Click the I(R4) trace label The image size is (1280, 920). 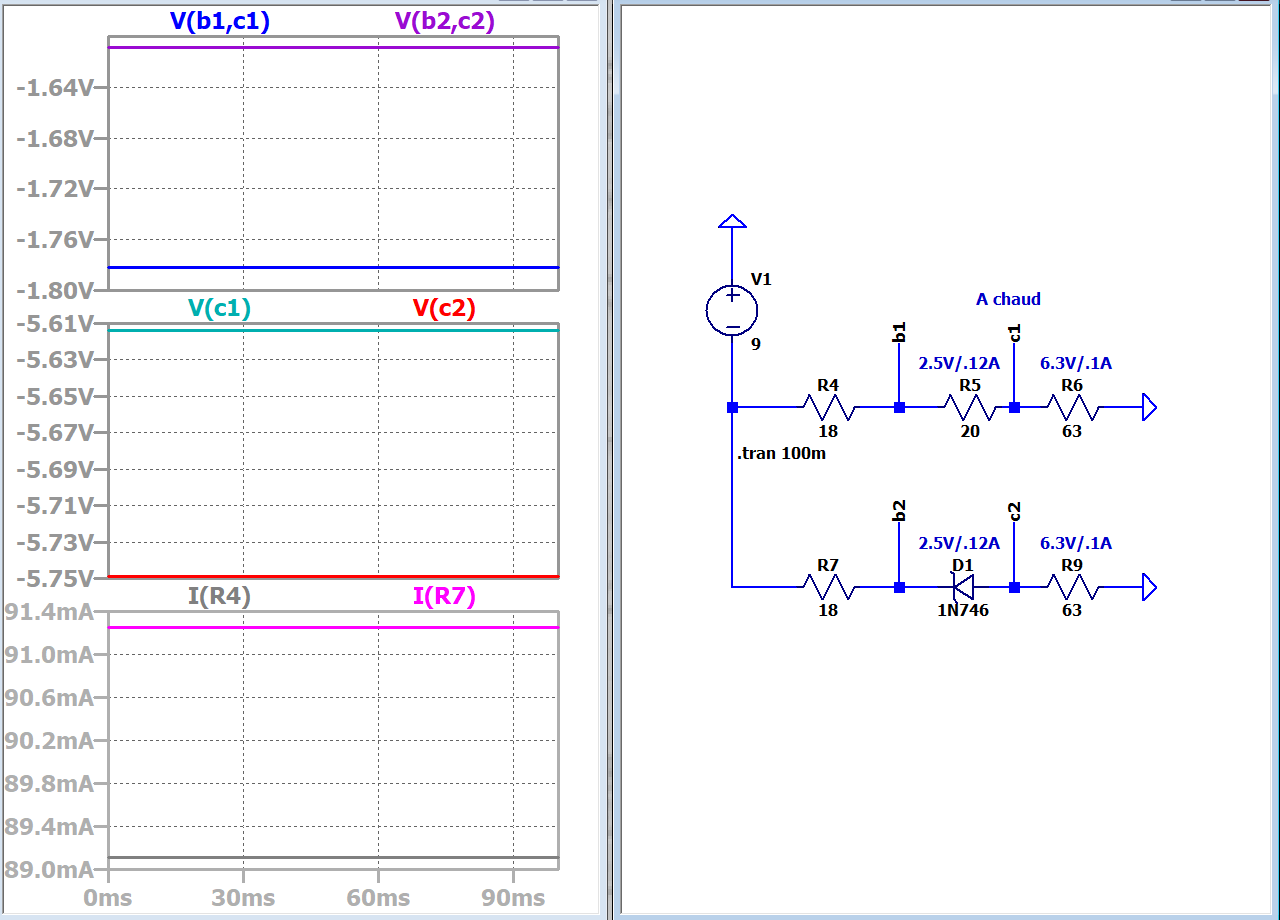tap(219, 597)
